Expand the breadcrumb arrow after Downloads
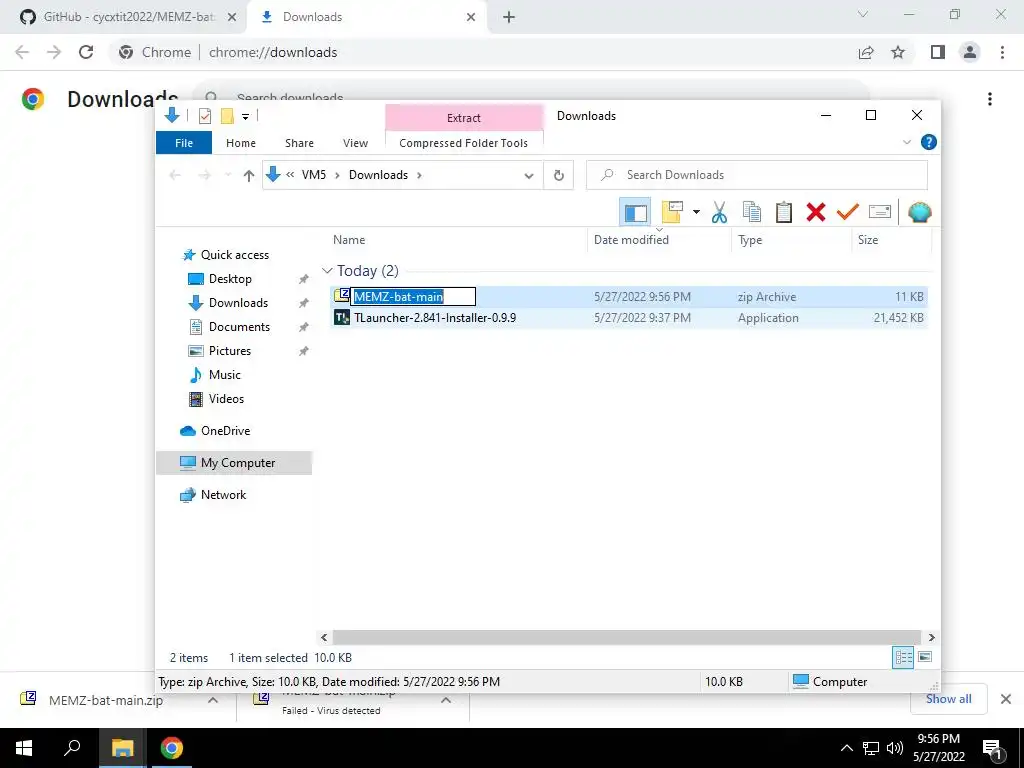 419,175
